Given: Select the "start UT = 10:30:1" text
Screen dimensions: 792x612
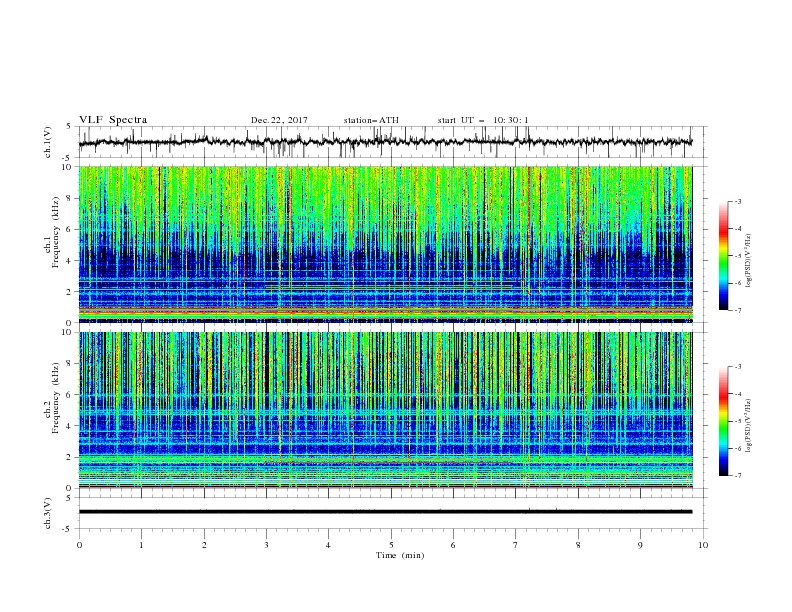Looking at the screenshot, I should pos(483,120).
